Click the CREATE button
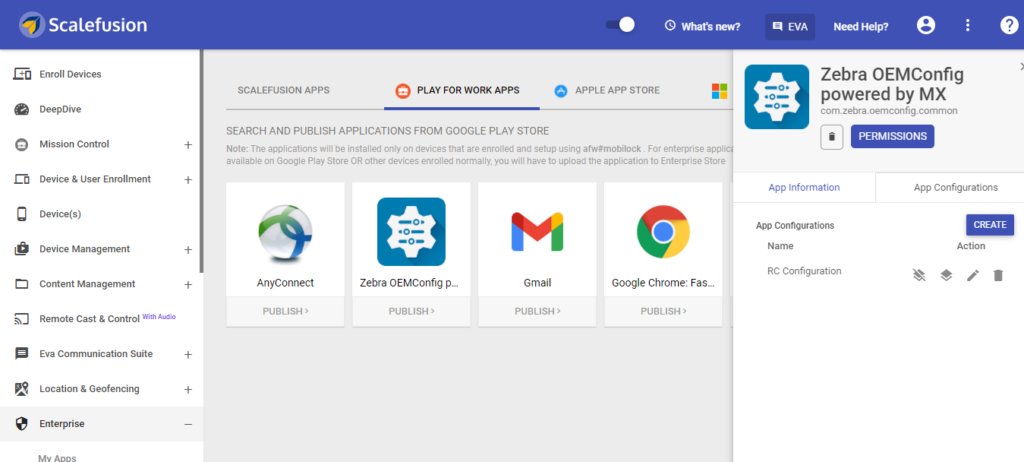This screenshot has height=462, width=1024. pyautogui.click(x=989, y=224)
